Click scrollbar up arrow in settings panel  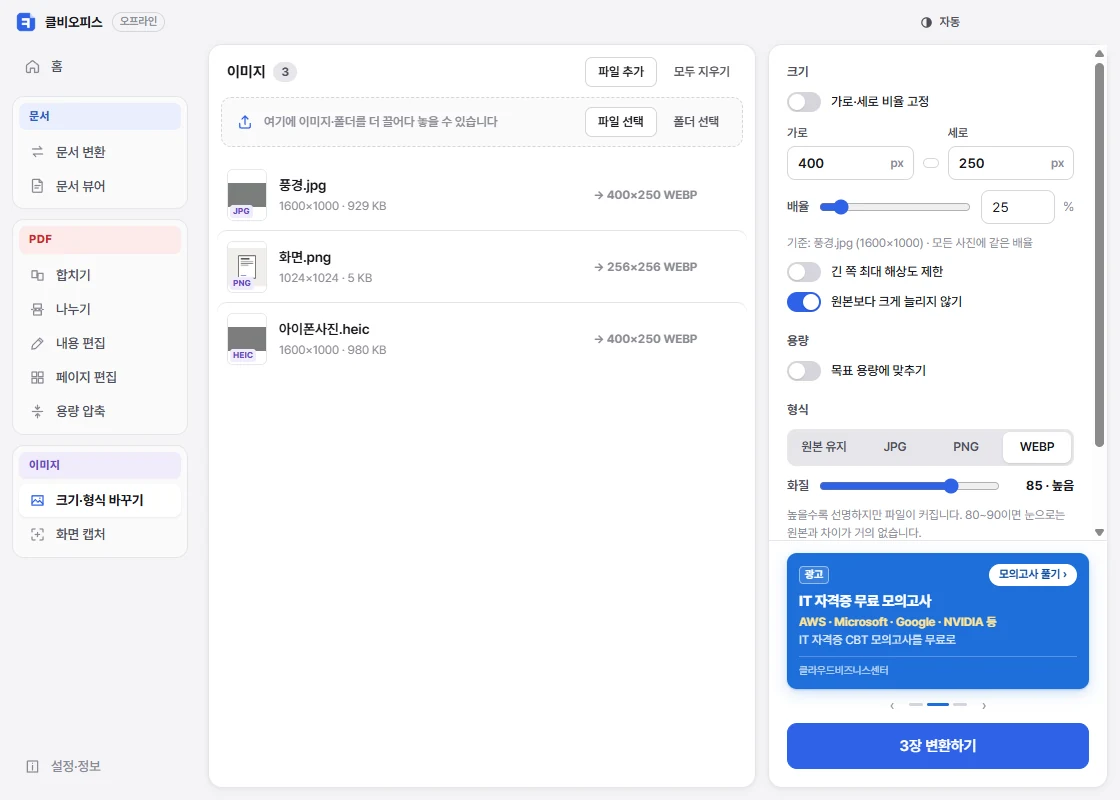(x=1099, y=54)
